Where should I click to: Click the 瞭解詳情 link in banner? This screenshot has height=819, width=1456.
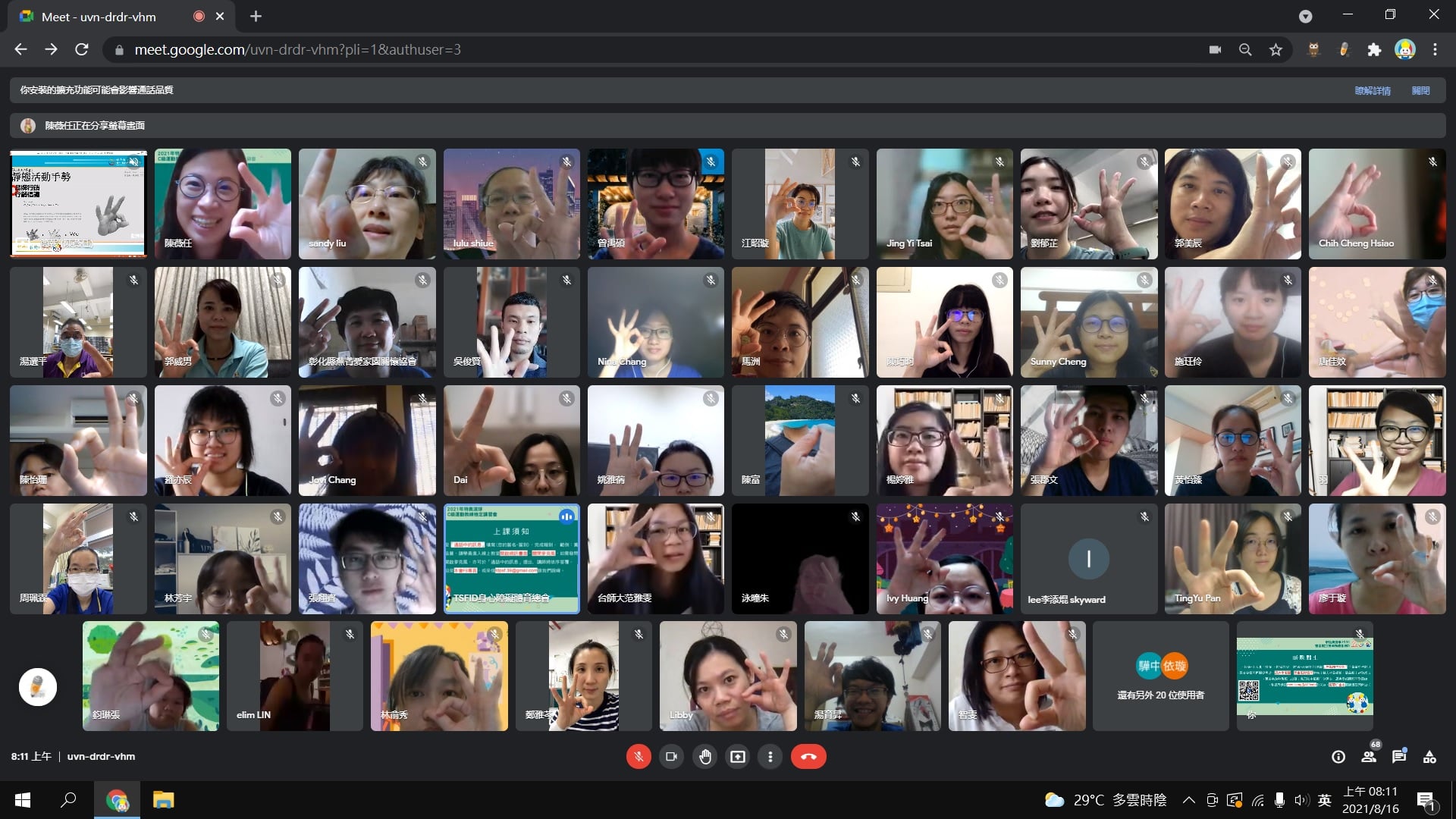point(1373,90)
